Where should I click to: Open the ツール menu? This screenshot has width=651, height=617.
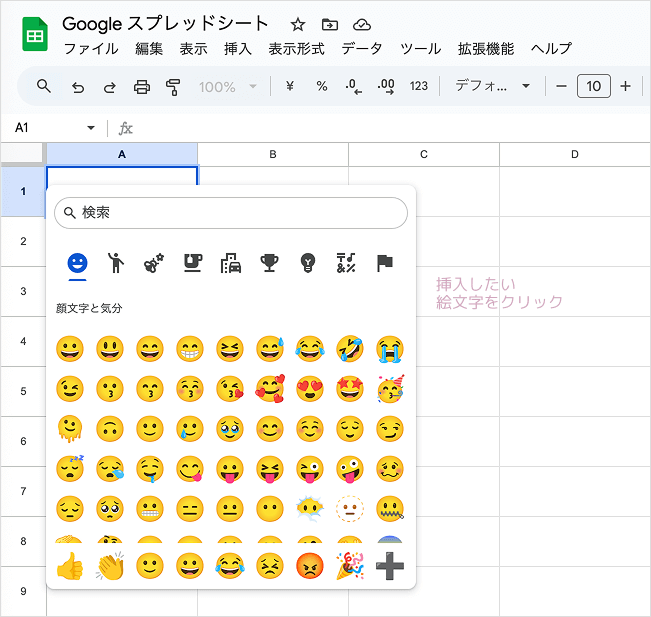tap(420, 49)
